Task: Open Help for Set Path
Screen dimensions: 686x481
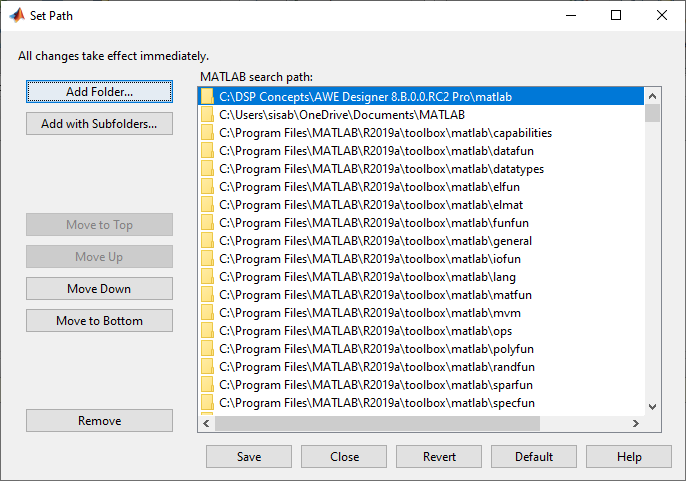Action: [x=629, y=456]
